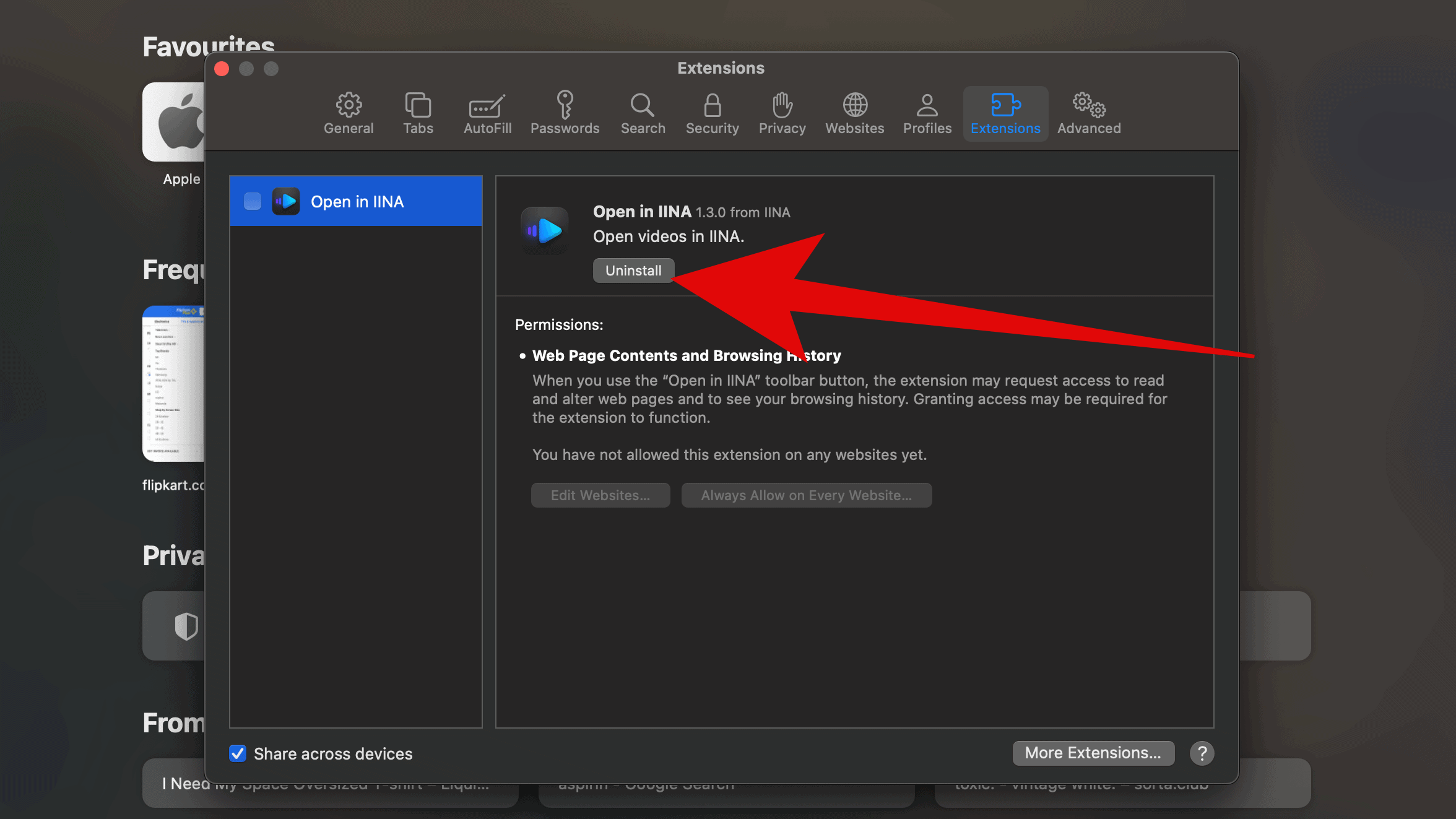Screen dimensions: 1456x819
Task: Open AutoFill settings
Action: [x=487, y=114]
